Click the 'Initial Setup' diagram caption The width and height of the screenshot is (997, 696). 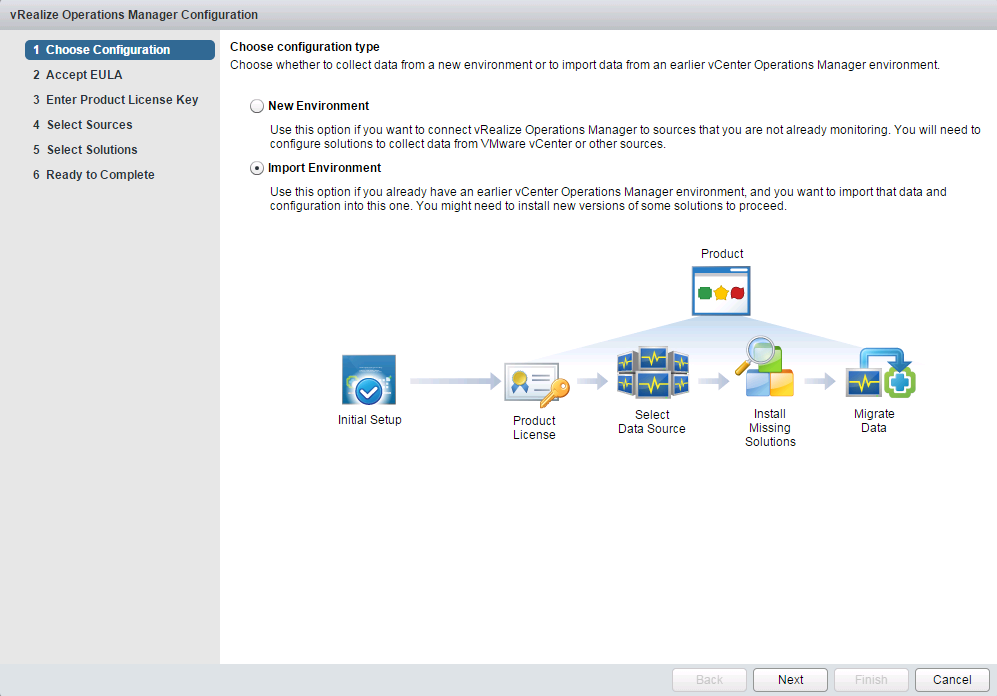(369, 420)
